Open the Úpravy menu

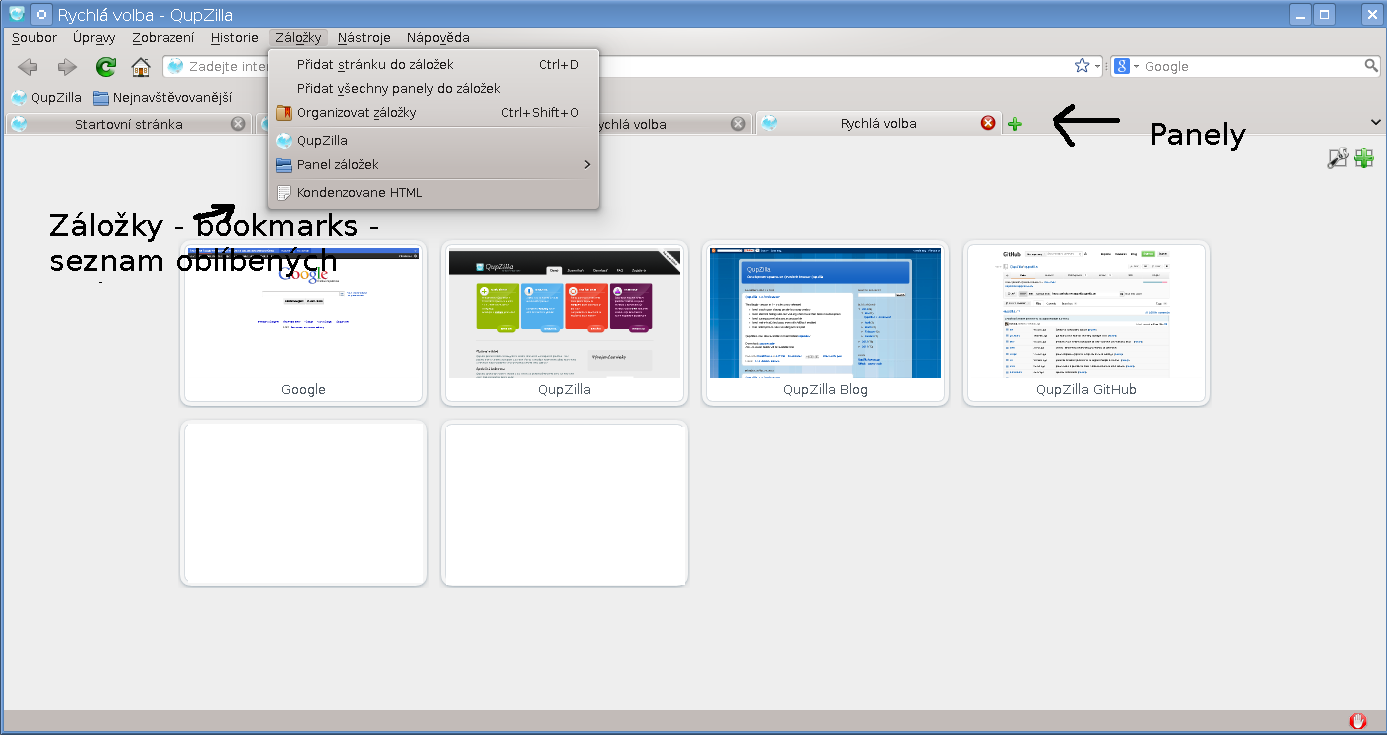click(x=94, y=38)
